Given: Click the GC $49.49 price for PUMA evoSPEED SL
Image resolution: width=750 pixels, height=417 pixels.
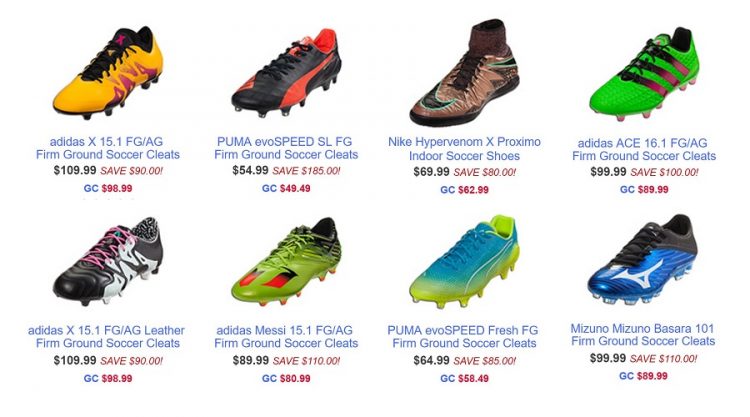Looking at the screenshot, I should (286, 188).
